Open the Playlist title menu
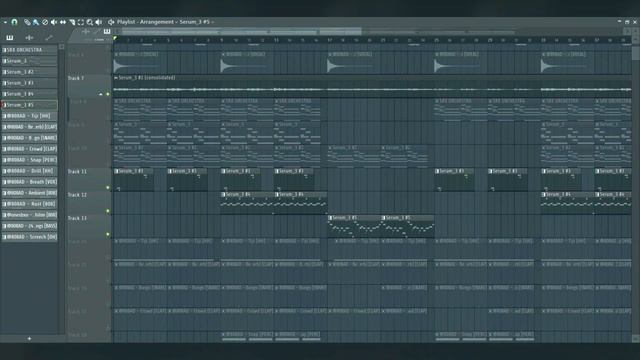This screenshot has height=360, width=640. tap(126, 22)
